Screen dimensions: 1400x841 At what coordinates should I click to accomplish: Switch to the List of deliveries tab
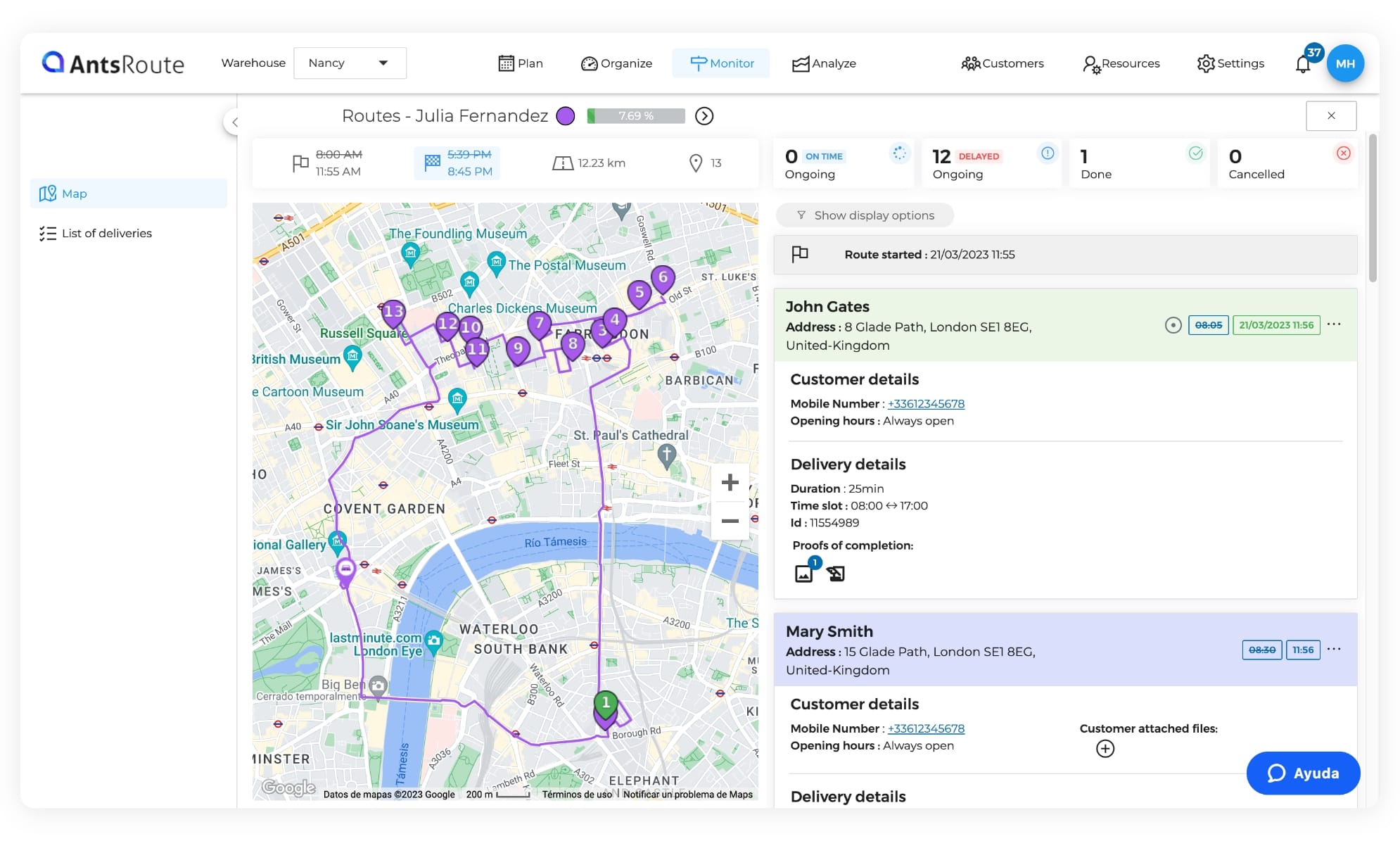pos(107,233)
